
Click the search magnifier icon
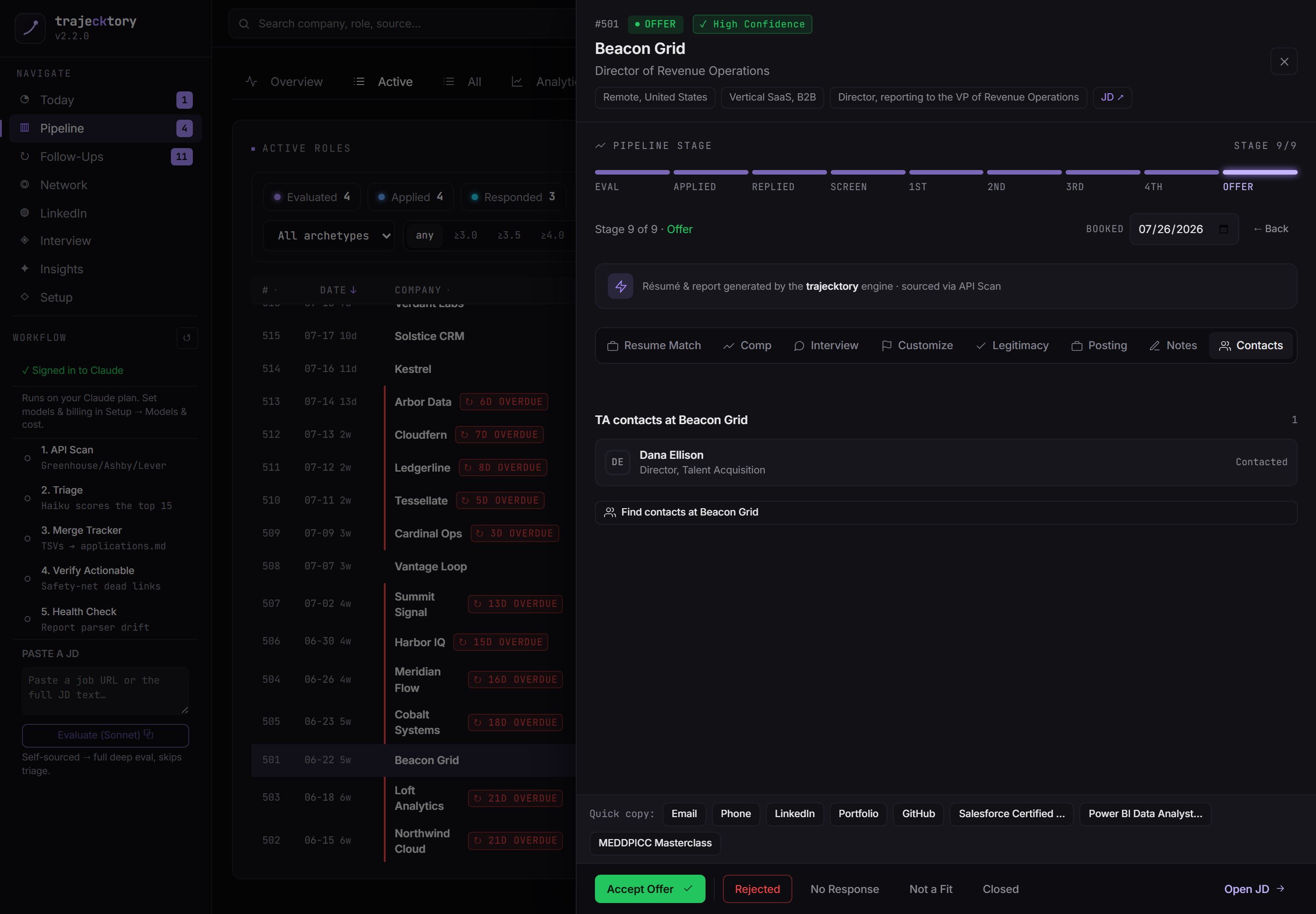point(244,24)
